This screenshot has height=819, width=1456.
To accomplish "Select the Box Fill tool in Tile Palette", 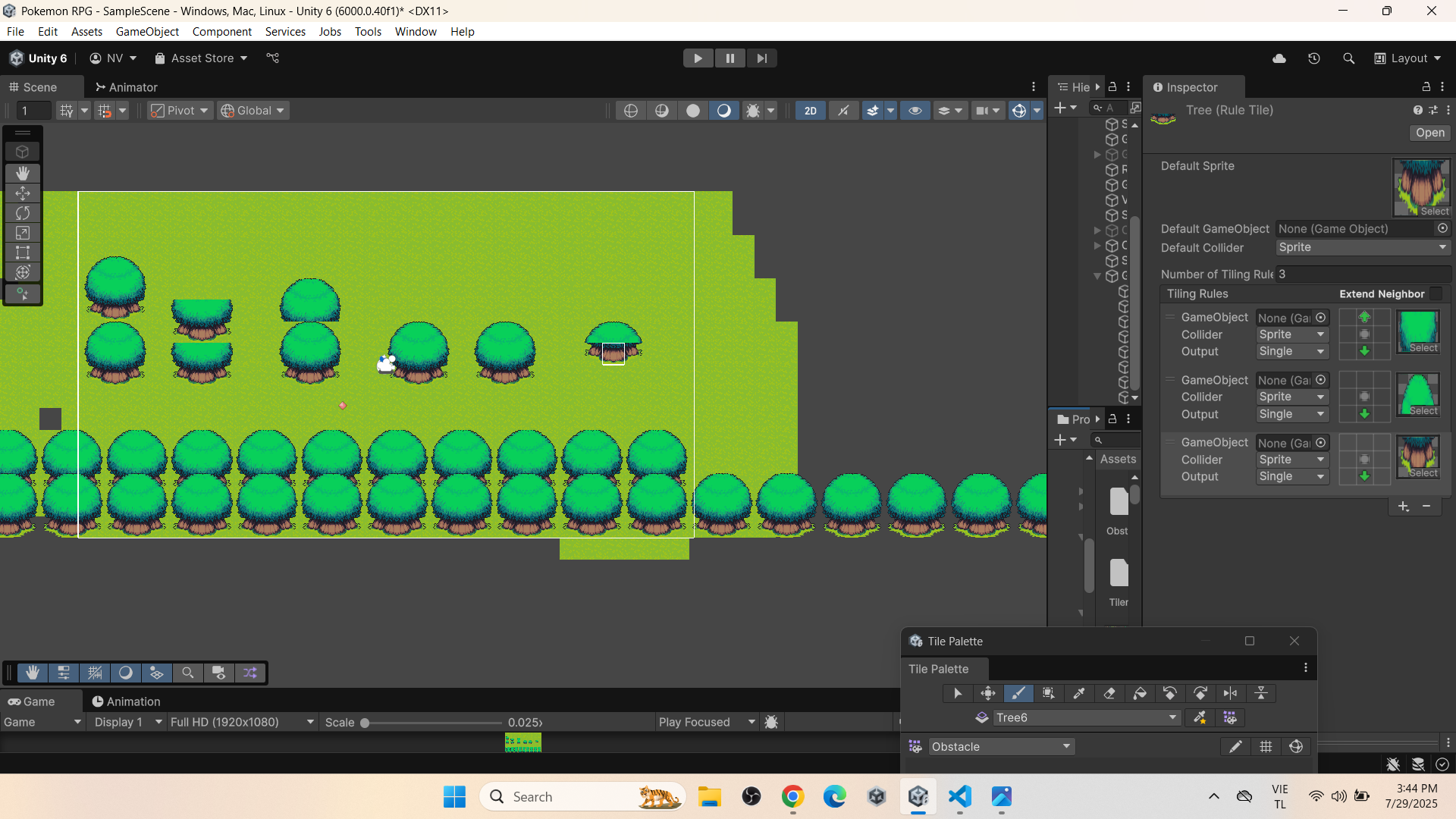I will click(1049, 693).
